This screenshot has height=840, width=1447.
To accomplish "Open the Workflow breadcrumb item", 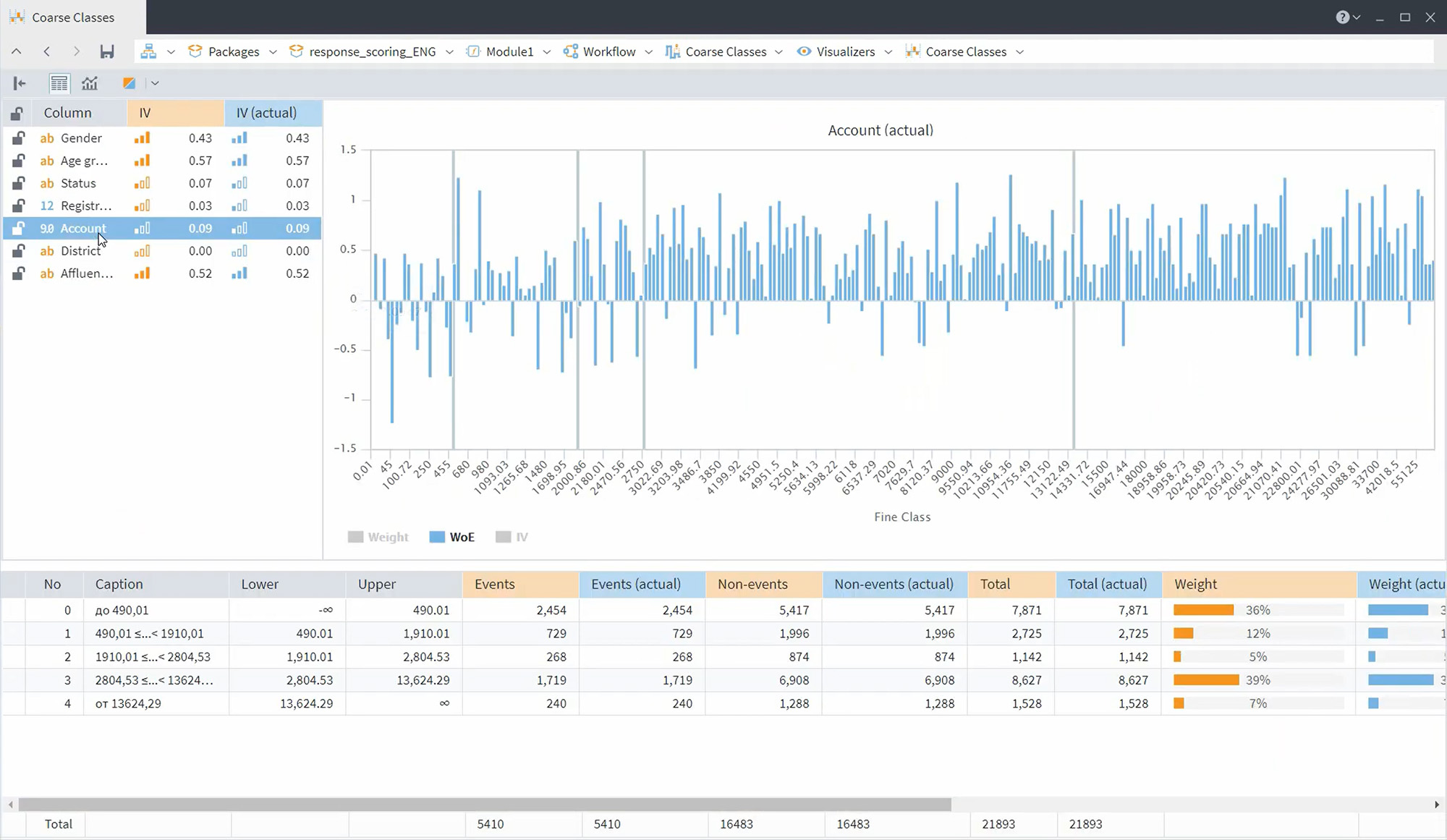I will 608,51.
